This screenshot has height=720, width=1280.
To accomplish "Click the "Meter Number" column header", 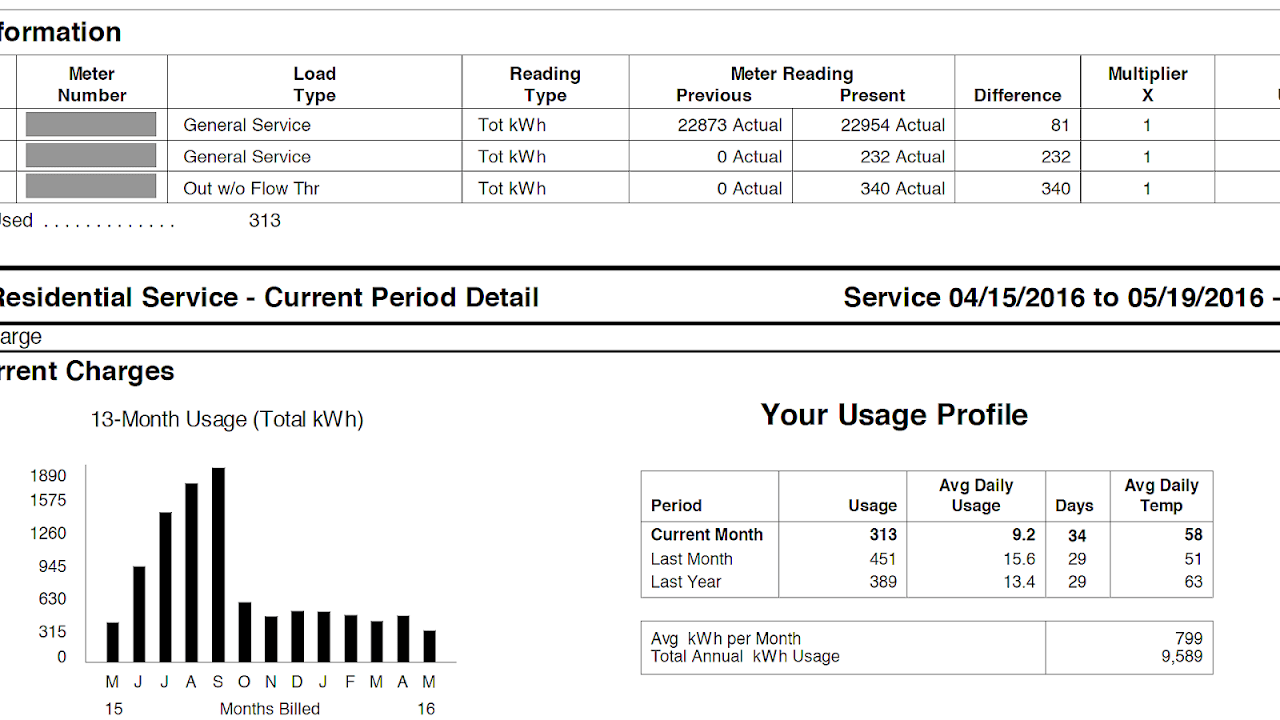I will pos(92,85).
